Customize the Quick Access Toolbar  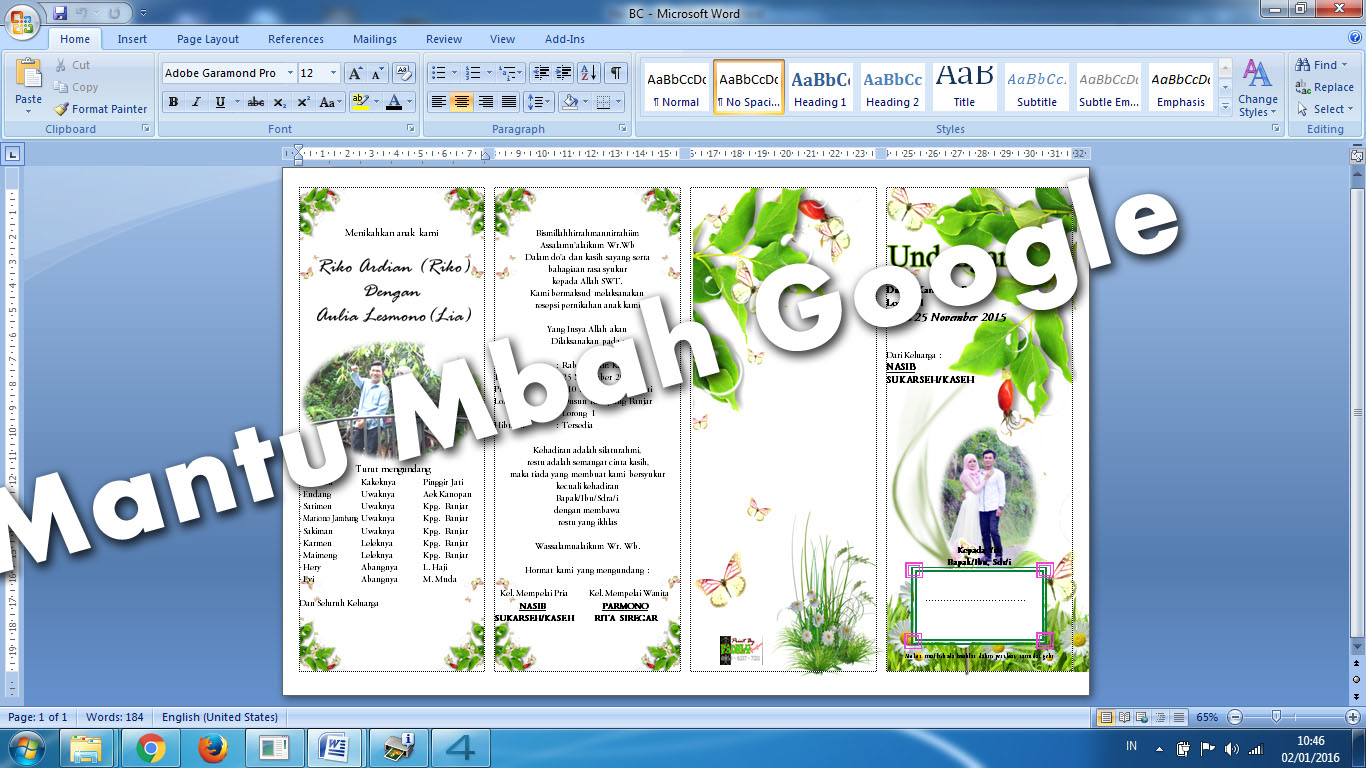coord(143,14)
